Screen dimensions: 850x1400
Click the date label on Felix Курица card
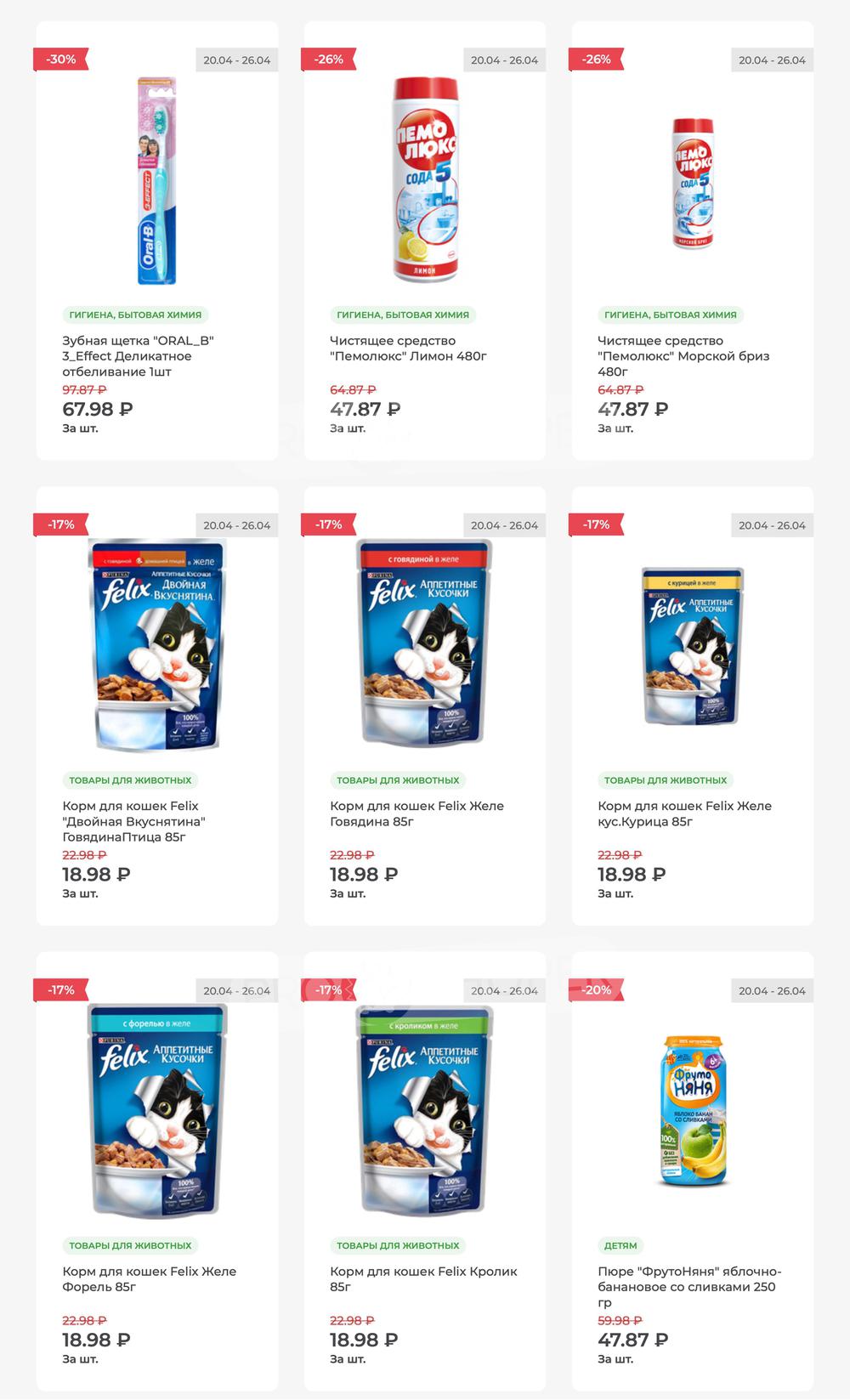(772, 525)
